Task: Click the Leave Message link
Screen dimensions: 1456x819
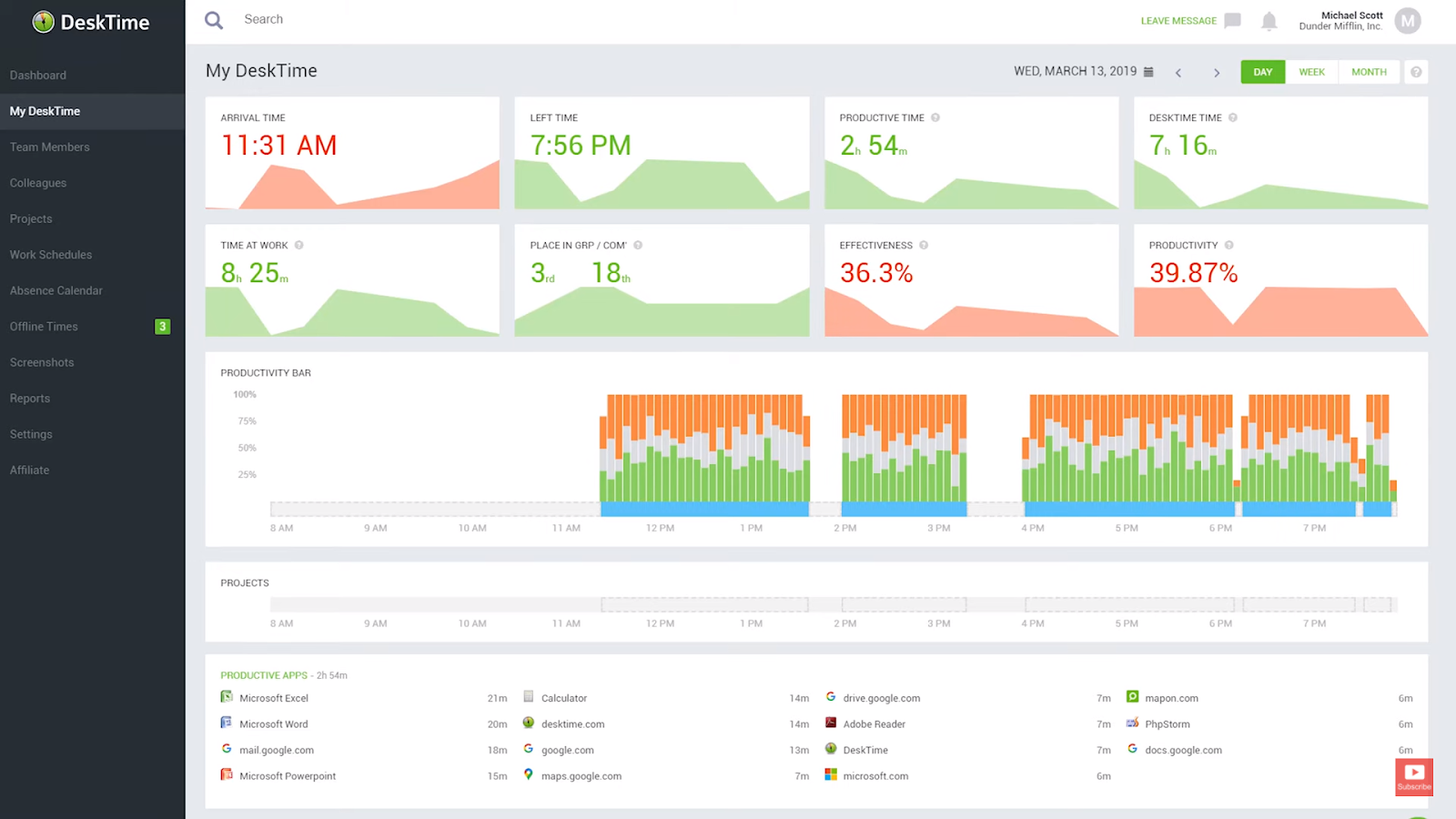Action: (x=1178, y=21)
